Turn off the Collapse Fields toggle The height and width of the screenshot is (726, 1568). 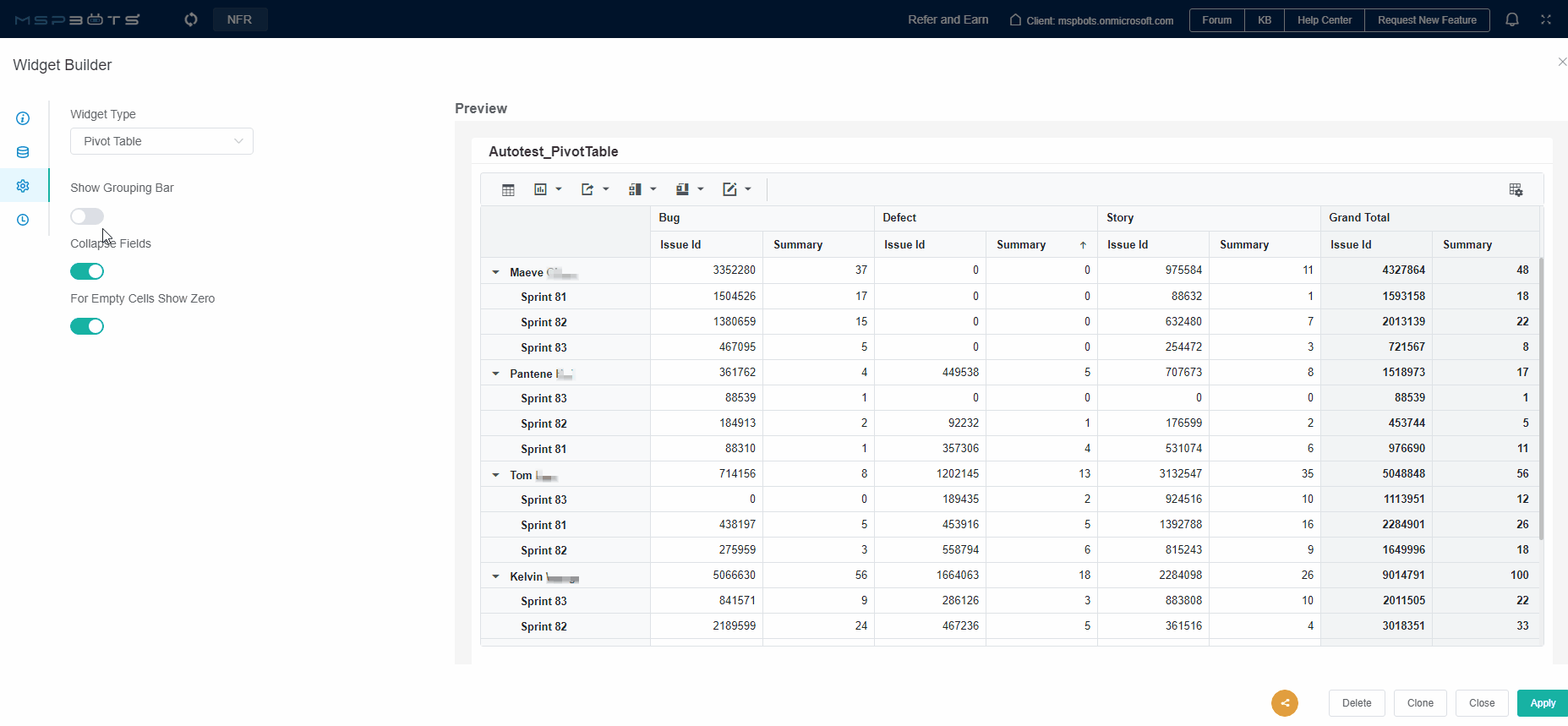(x=87, y=271)
